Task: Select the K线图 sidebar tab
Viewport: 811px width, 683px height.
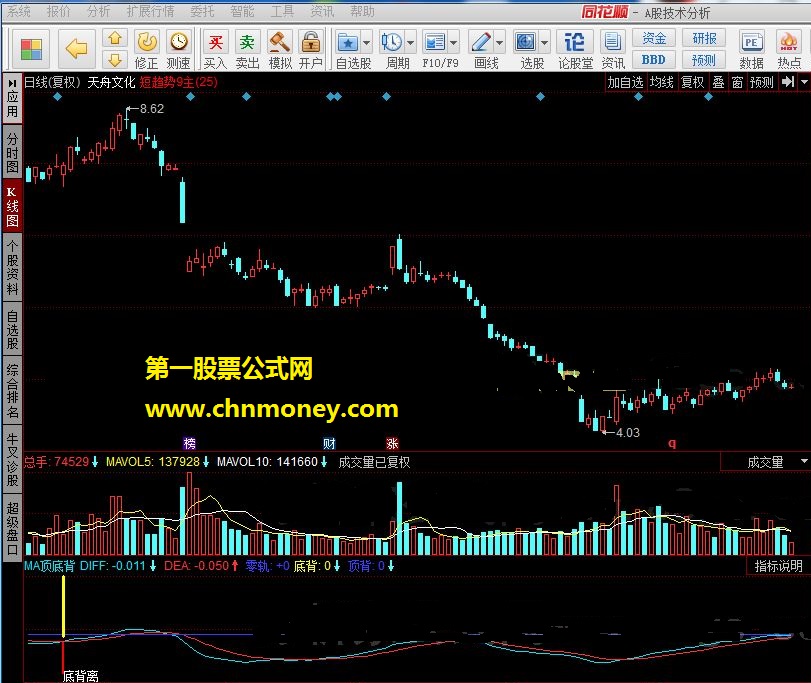Action: click(12, 207)
